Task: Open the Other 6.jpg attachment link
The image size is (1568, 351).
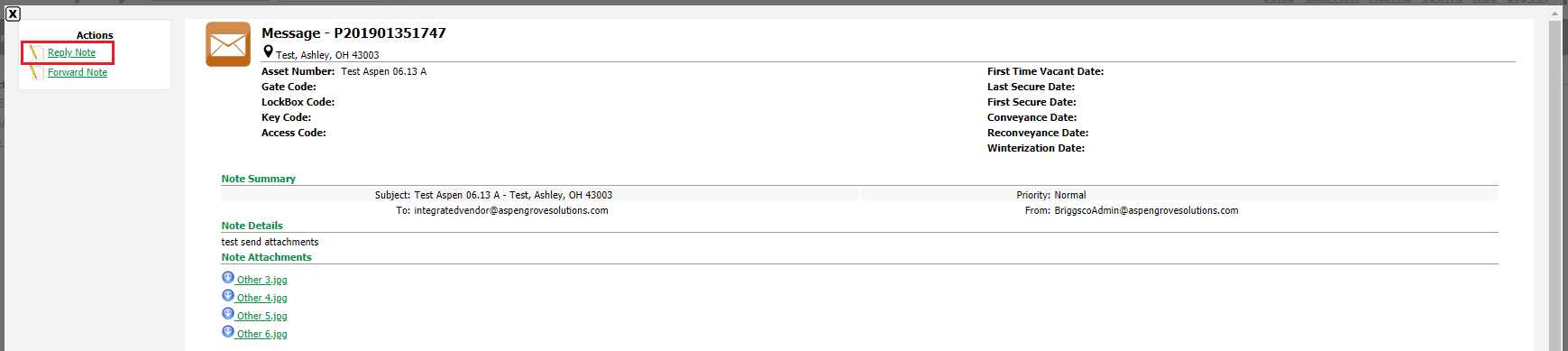Action: [261, 335]
